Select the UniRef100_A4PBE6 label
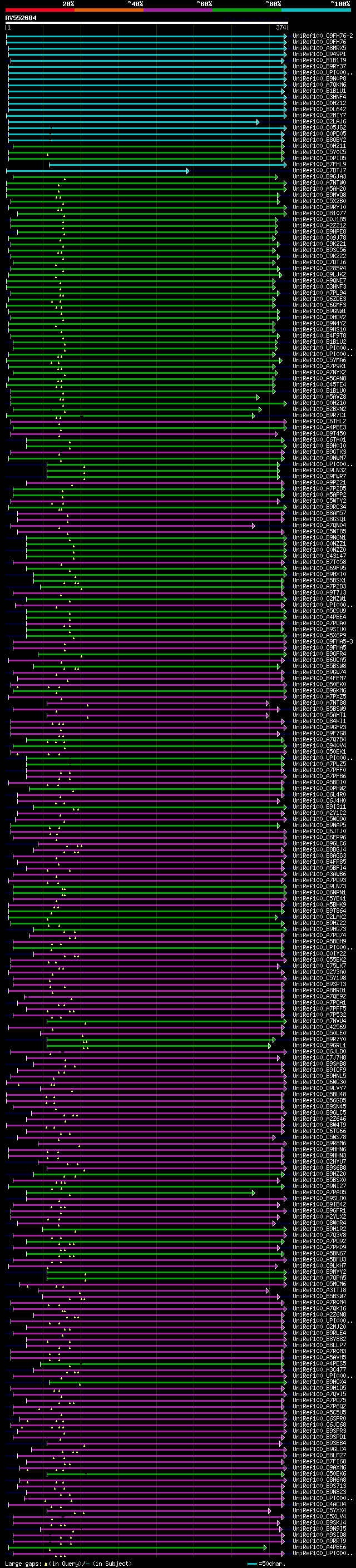 319,1547
